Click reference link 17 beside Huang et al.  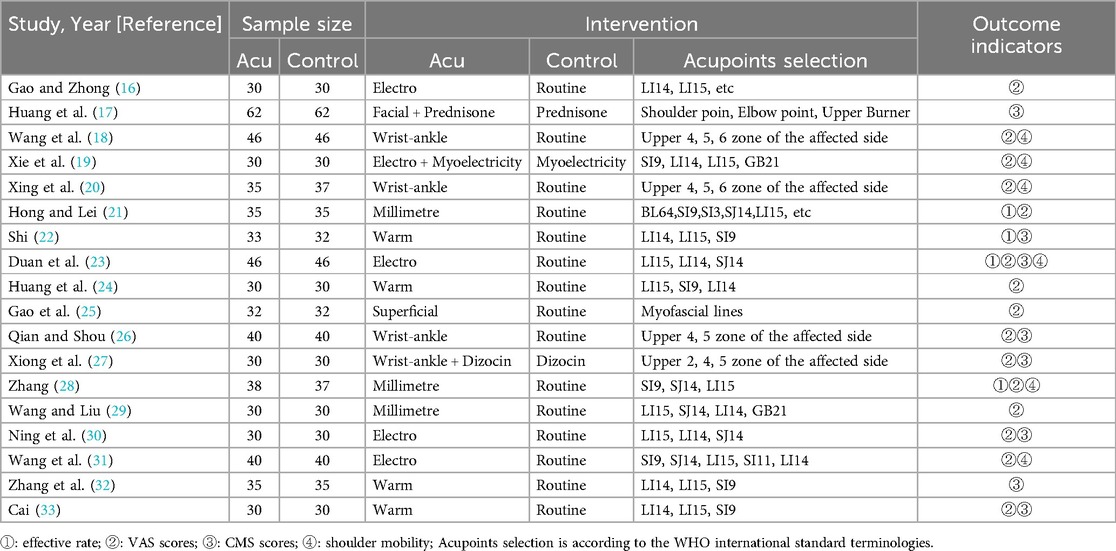(100, 113)
